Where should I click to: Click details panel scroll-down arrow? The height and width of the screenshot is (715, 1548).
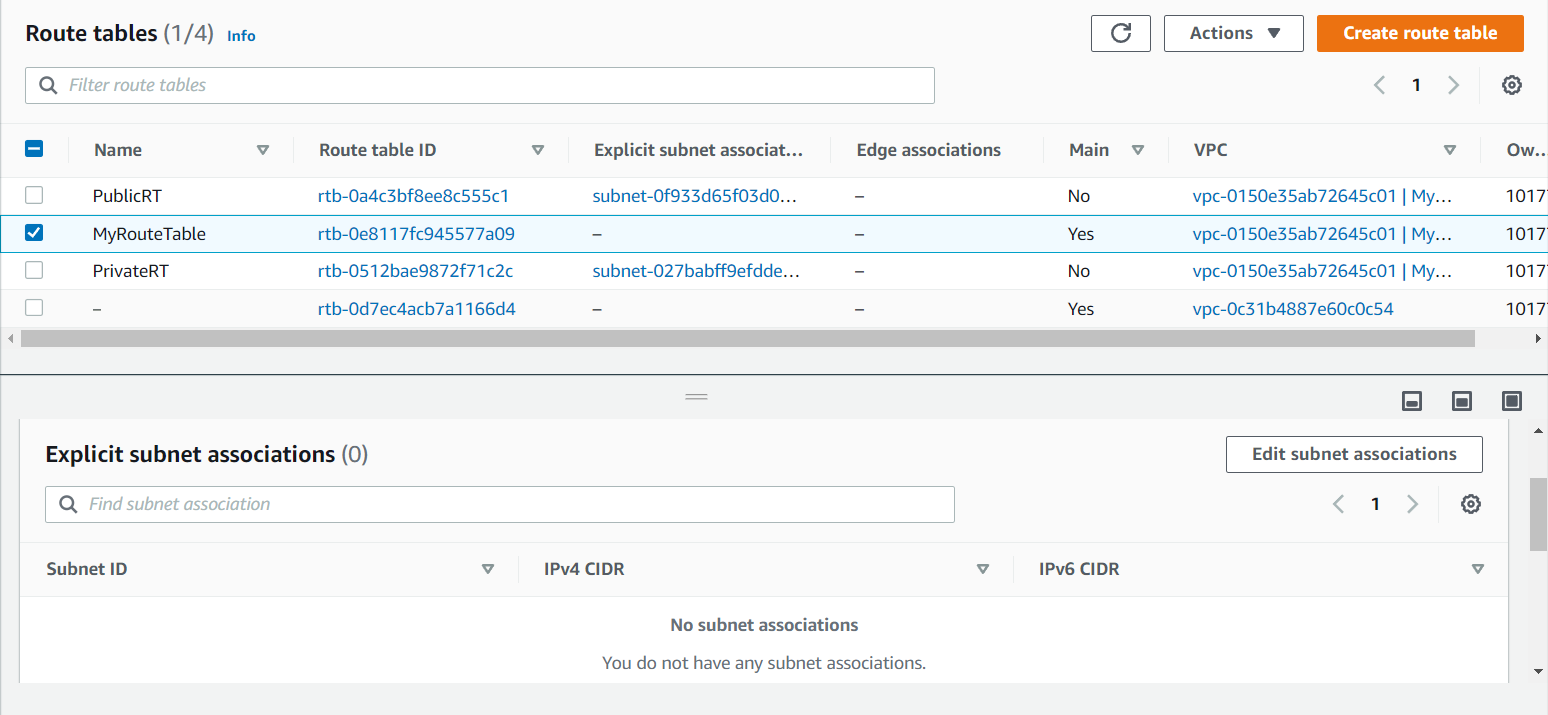click(x=1538, y=671)
